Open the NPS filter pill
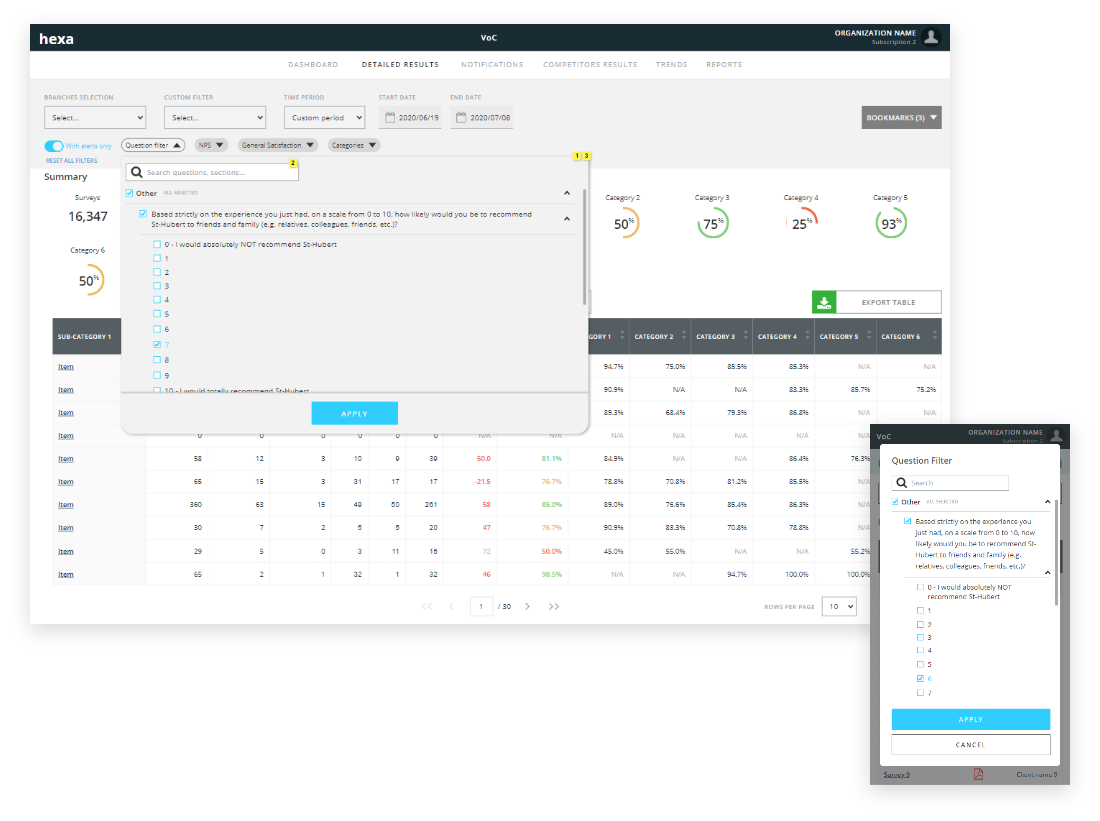The width and height of the screenshot is (1100, 821). coord(210,145)
